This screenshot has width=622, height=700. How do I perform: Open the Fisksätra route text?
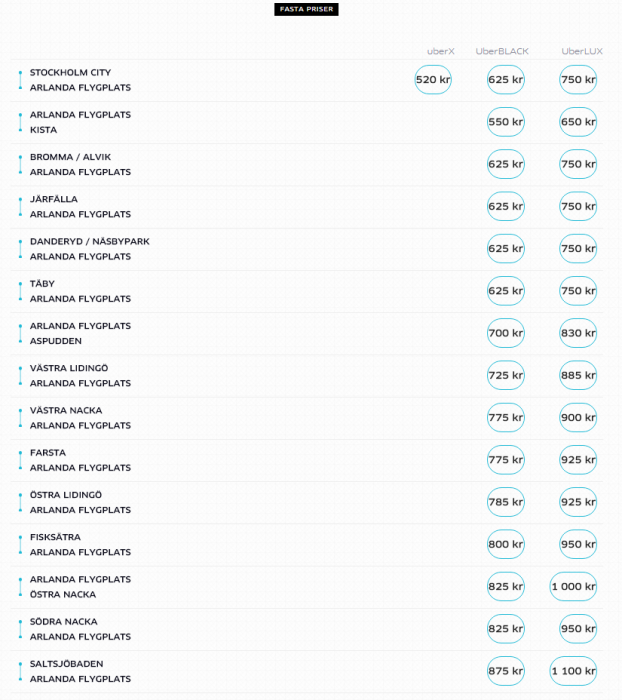click(x=55, y=537)
